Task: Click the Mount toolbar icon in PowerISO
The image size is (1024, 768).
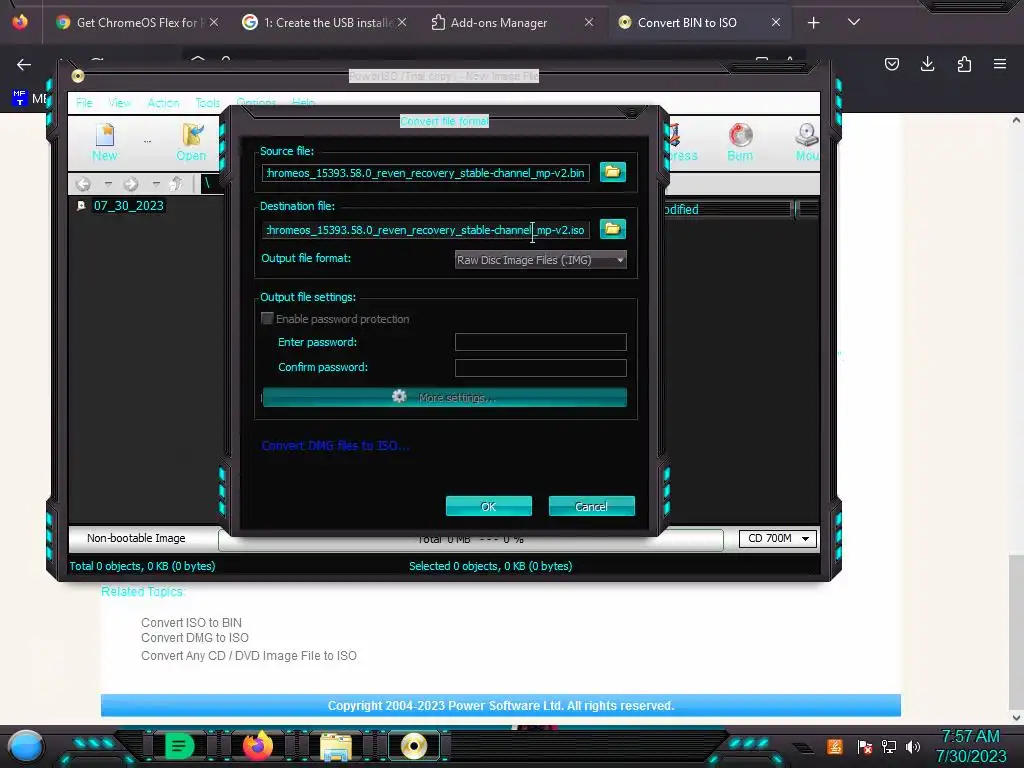Action: tap(807, 142)
